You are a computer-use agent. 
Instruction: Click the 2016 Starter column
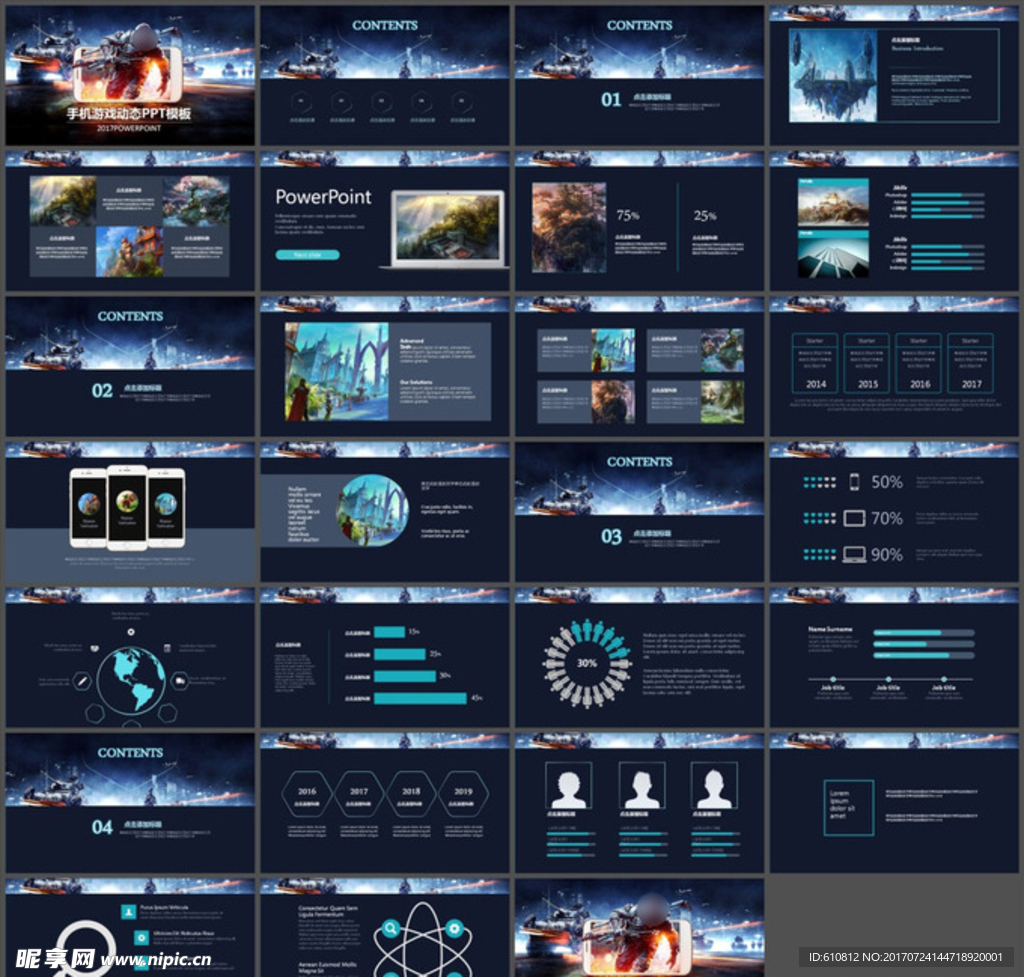(x=919, y=362)
